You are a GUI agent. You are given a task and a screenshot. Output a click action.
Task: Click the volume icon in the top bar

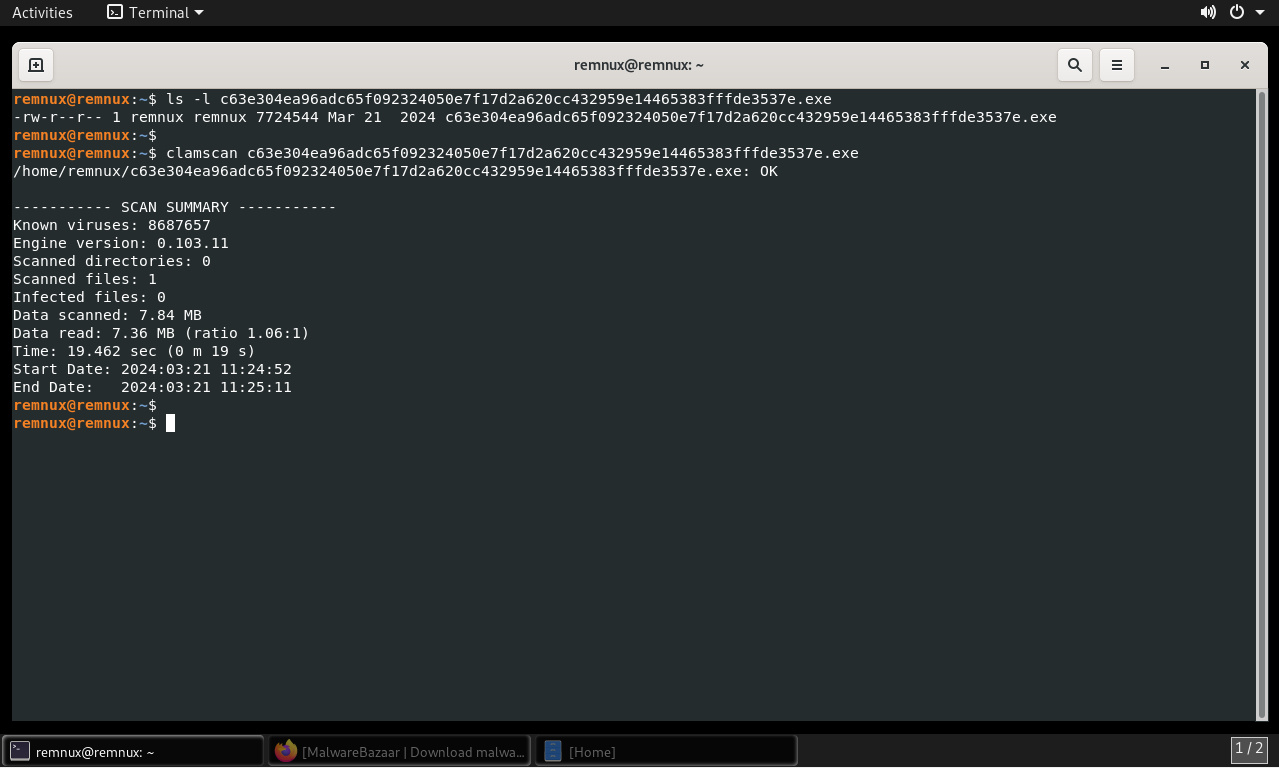[x=1208, y=12]
